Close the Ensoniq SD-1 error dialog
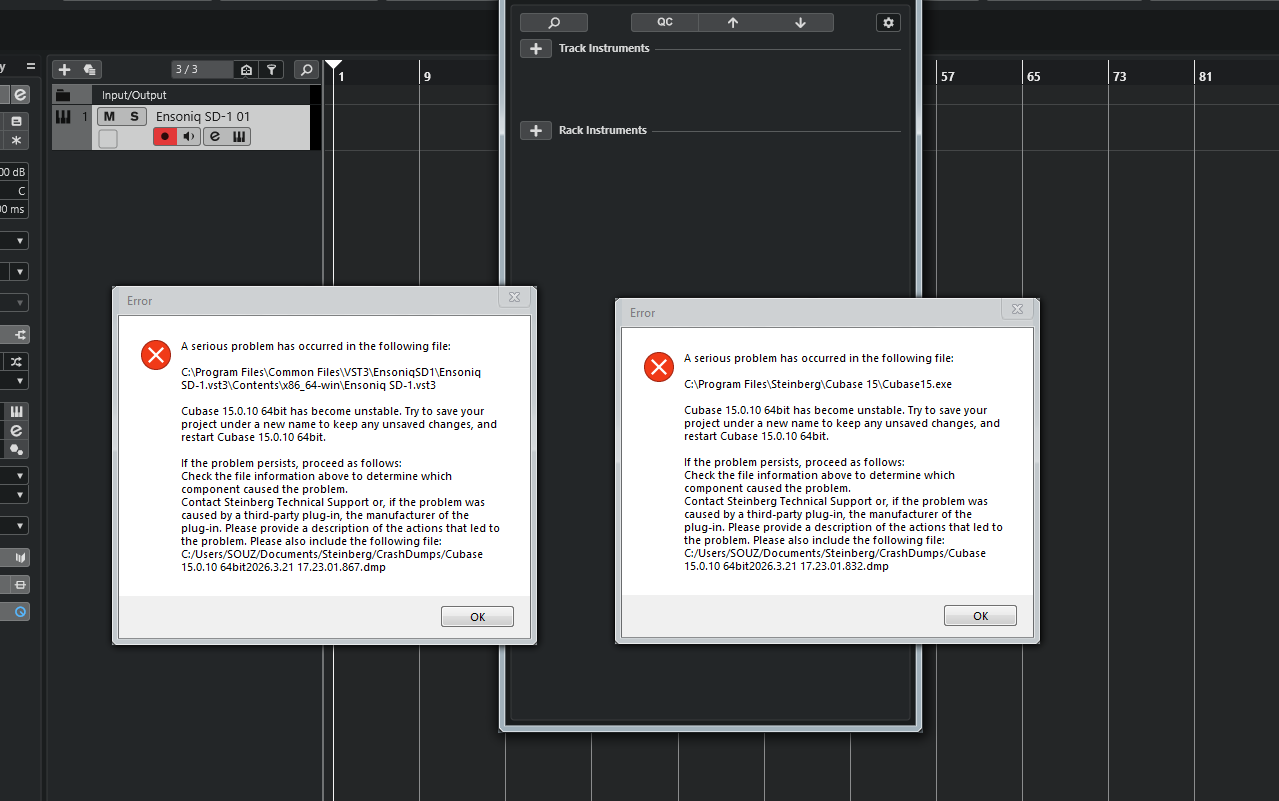Viewport: 1279px width, 801px height. coord(514,297)
